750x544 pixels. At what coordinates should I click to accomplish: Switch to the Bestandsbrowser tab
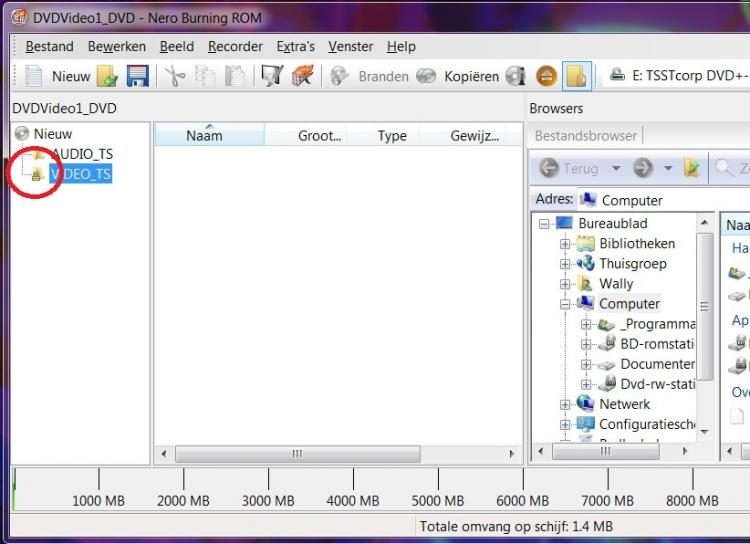coord(585,135)
